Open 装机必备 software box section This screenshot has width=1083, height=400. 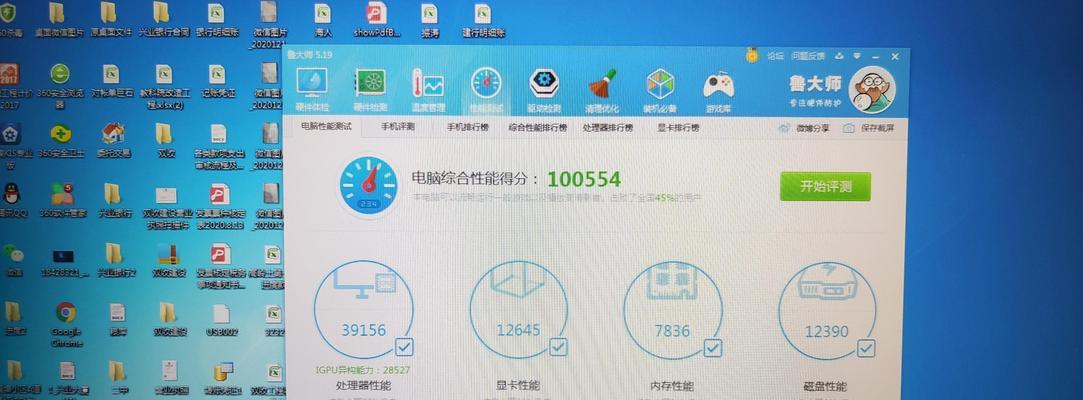coord(660,90)
